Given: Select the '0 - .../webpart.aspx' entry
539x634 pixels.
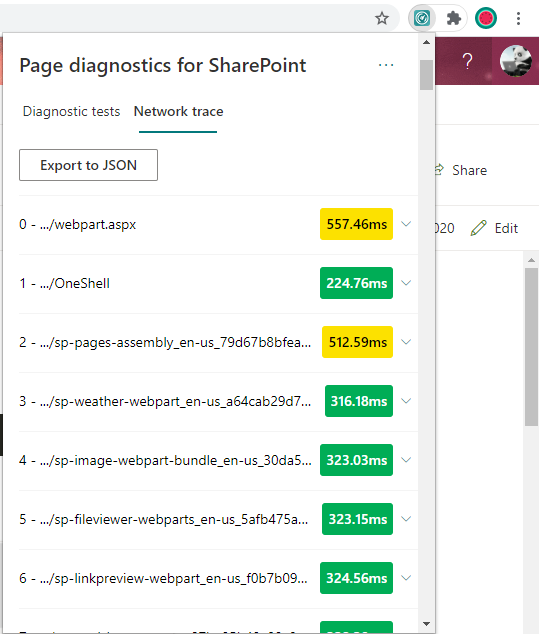Looking at the screenshot, I should pyautogui.click(x=78, y=224).
